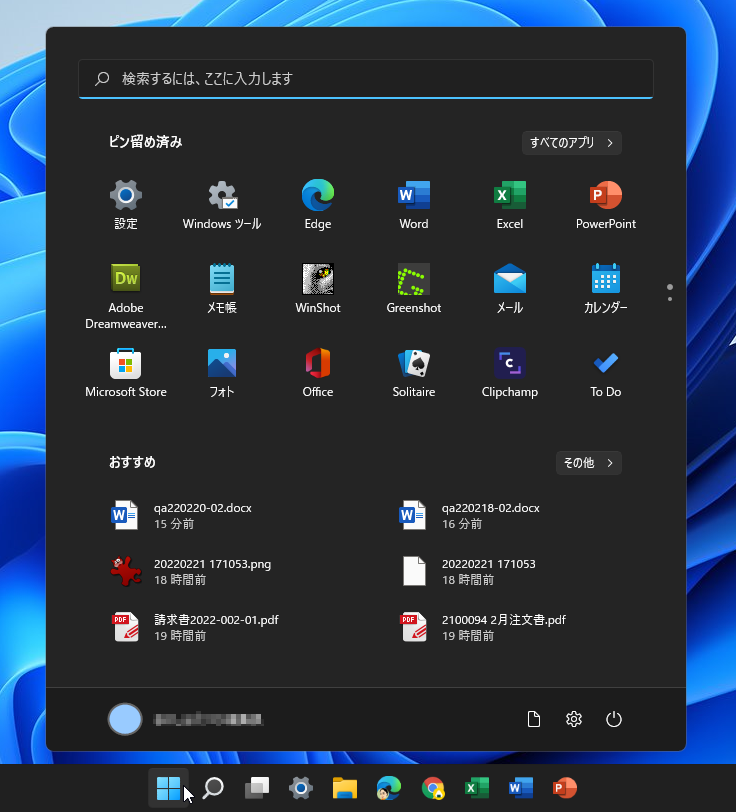Open PowerPoint from the taskbar
The image size is (736, 812).
565,788
